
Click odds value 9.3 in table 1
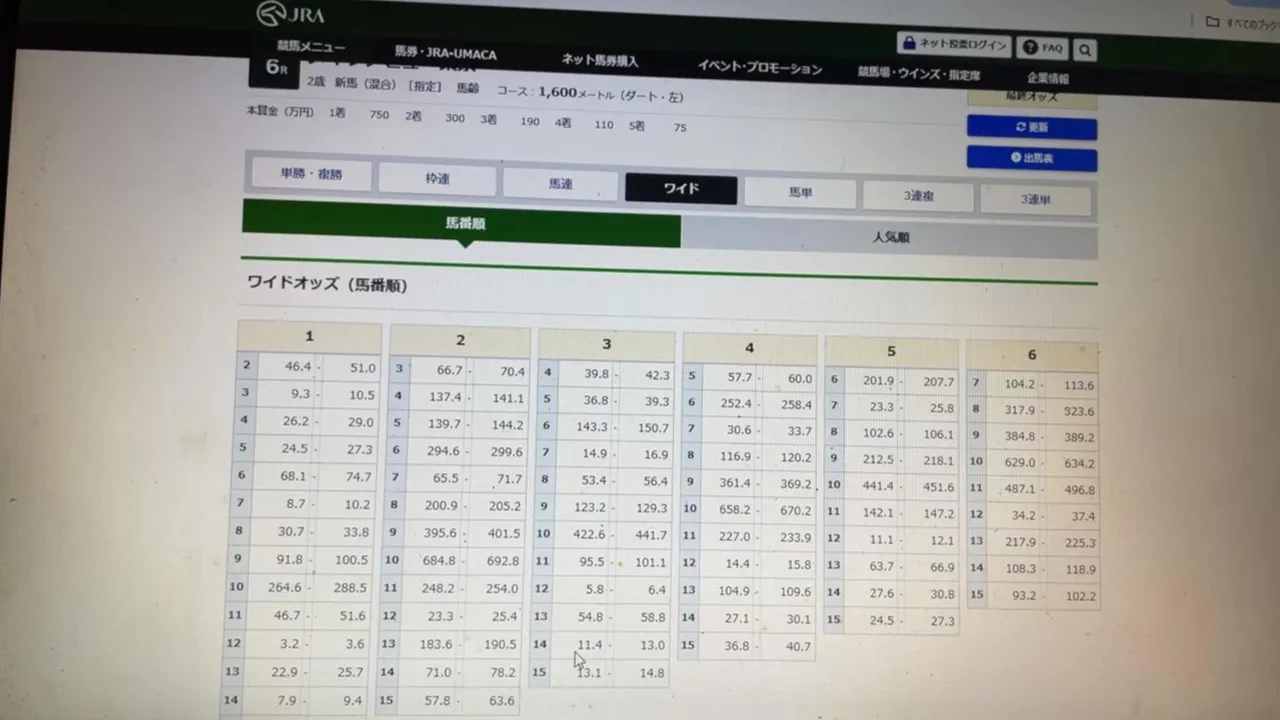pyautogui.click(x=300, y=394)
